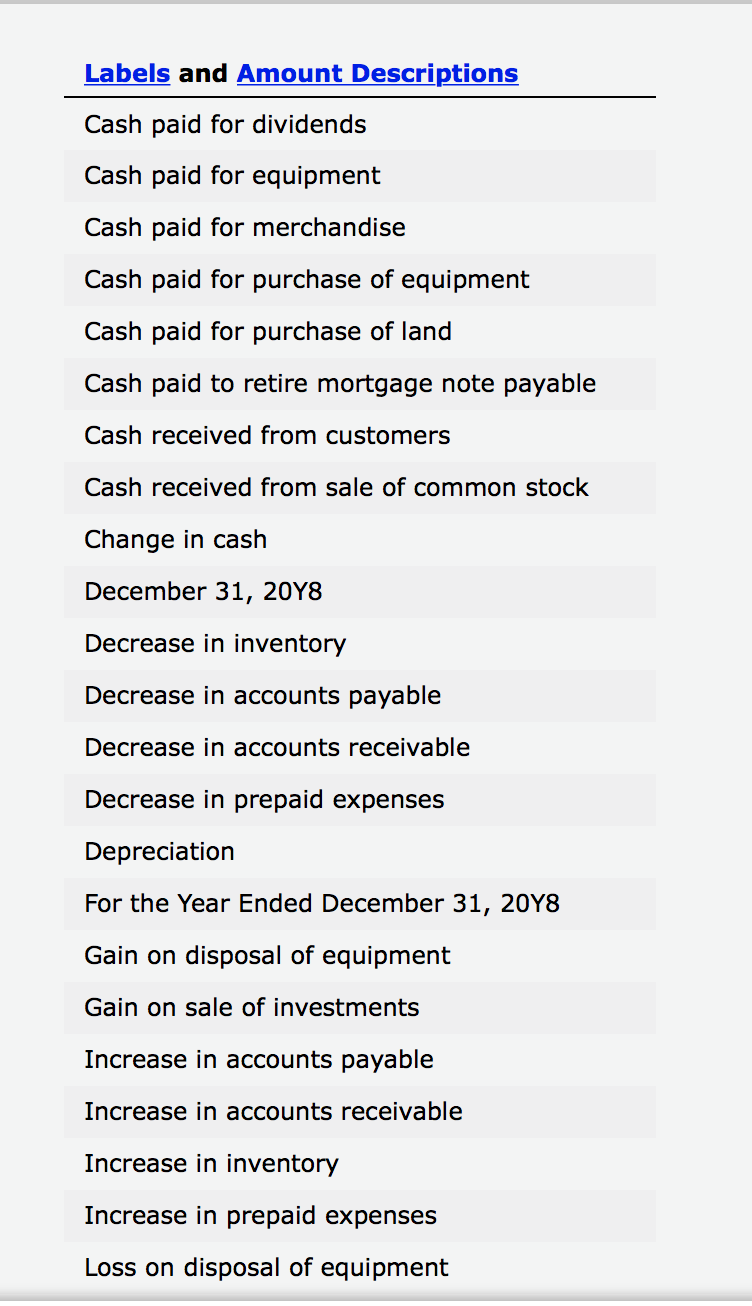Select the "Depreciation" description
The height and width of the screenshot is (1306, 752).
(160, 851)
